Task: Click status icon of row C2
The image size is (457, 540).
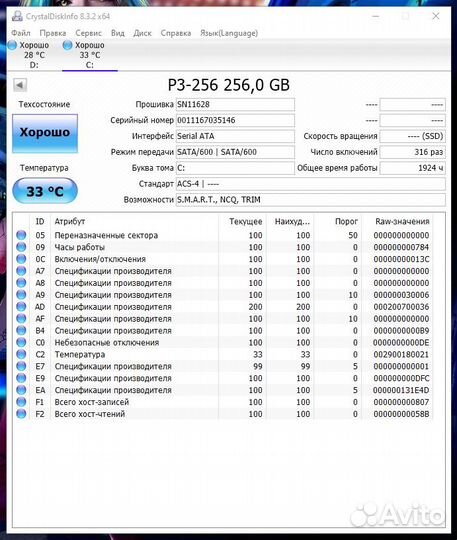Action: coord(21,354)
